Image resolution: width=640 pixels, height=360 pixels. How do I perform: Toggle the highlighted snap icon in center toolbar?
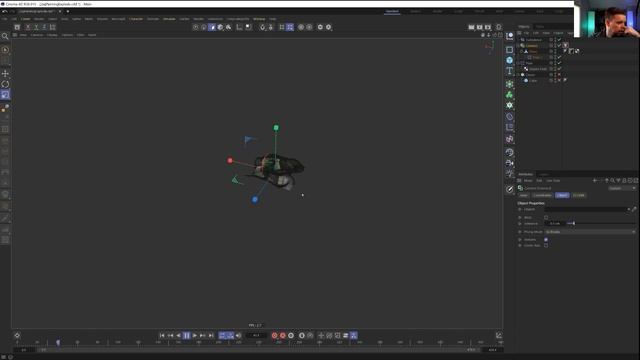point(290,27)
